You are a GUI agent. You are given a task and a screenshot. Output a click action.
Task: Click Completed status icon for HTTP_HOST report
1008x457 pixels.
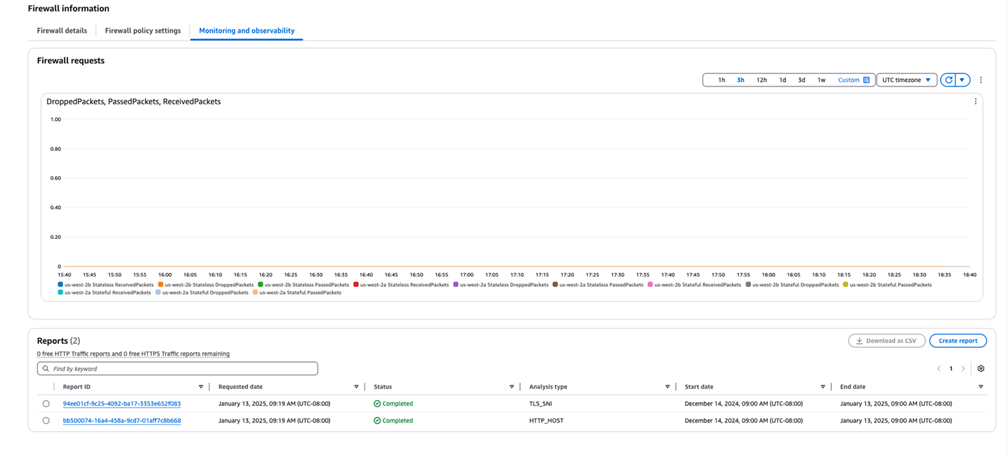coord(377,420)
